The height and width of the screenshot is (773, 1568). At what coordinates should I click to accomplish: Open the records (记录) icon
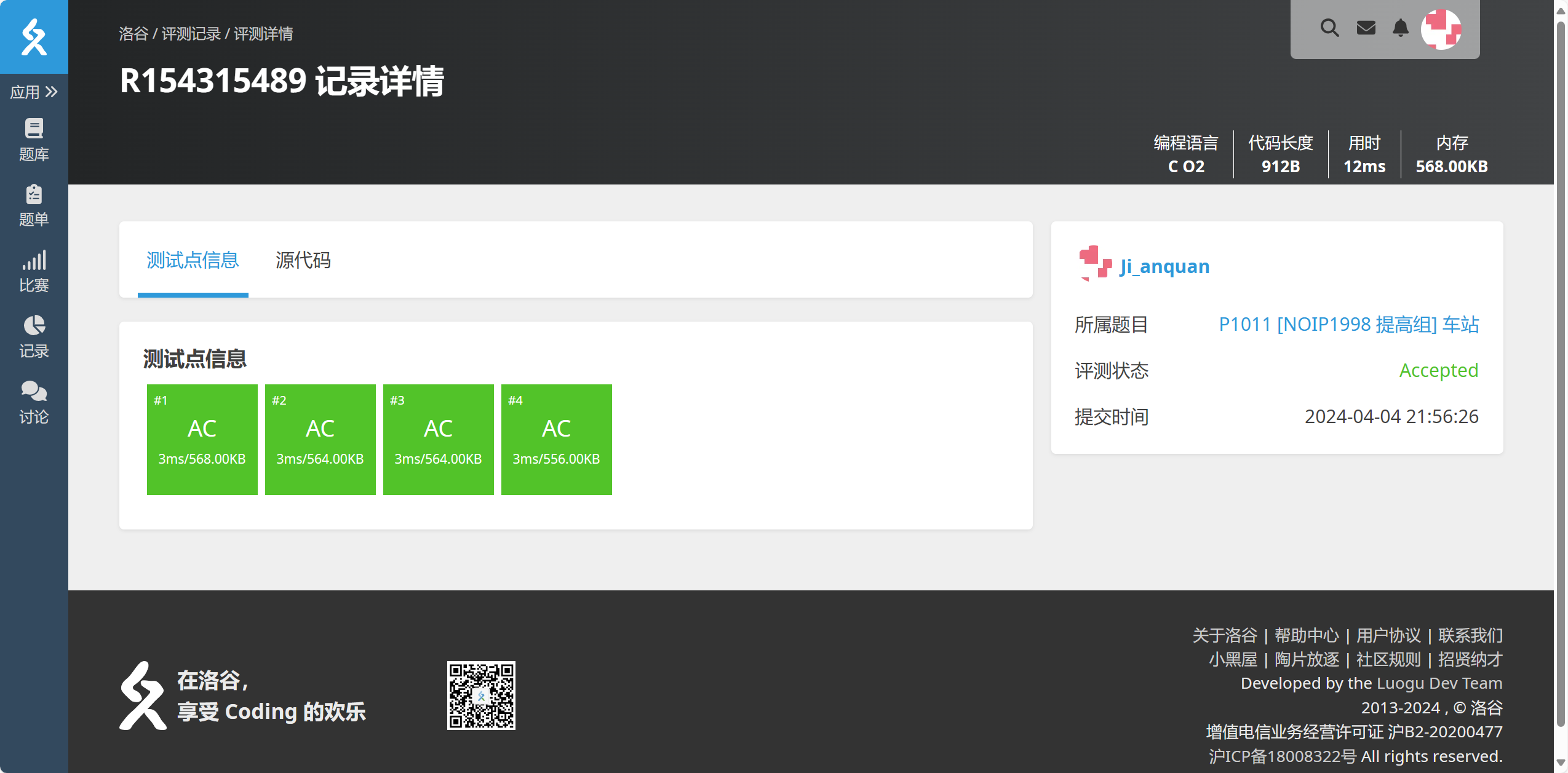click(34, 338)
